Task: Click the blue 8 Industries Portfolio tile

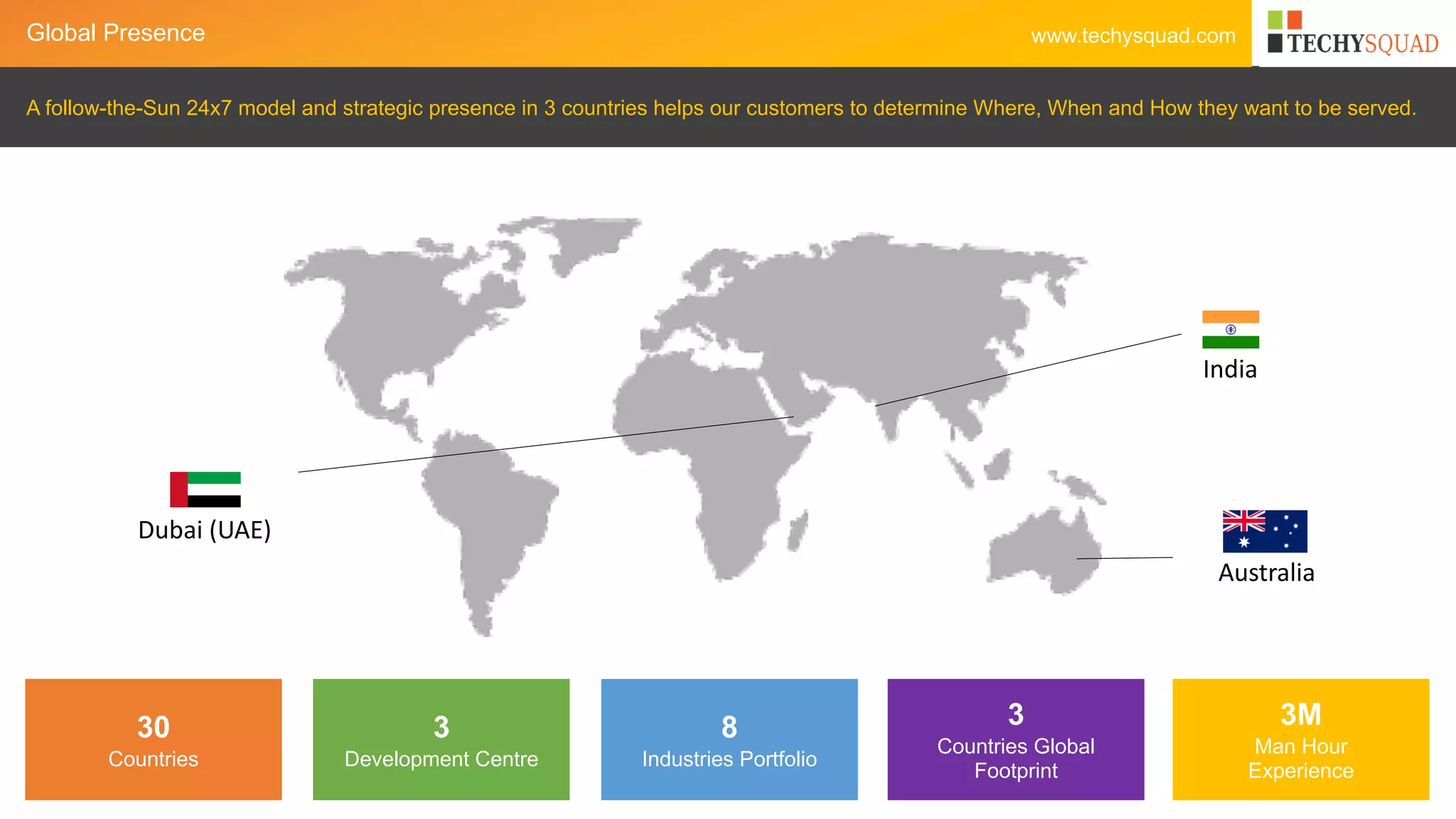Action: tap(729, 739)
